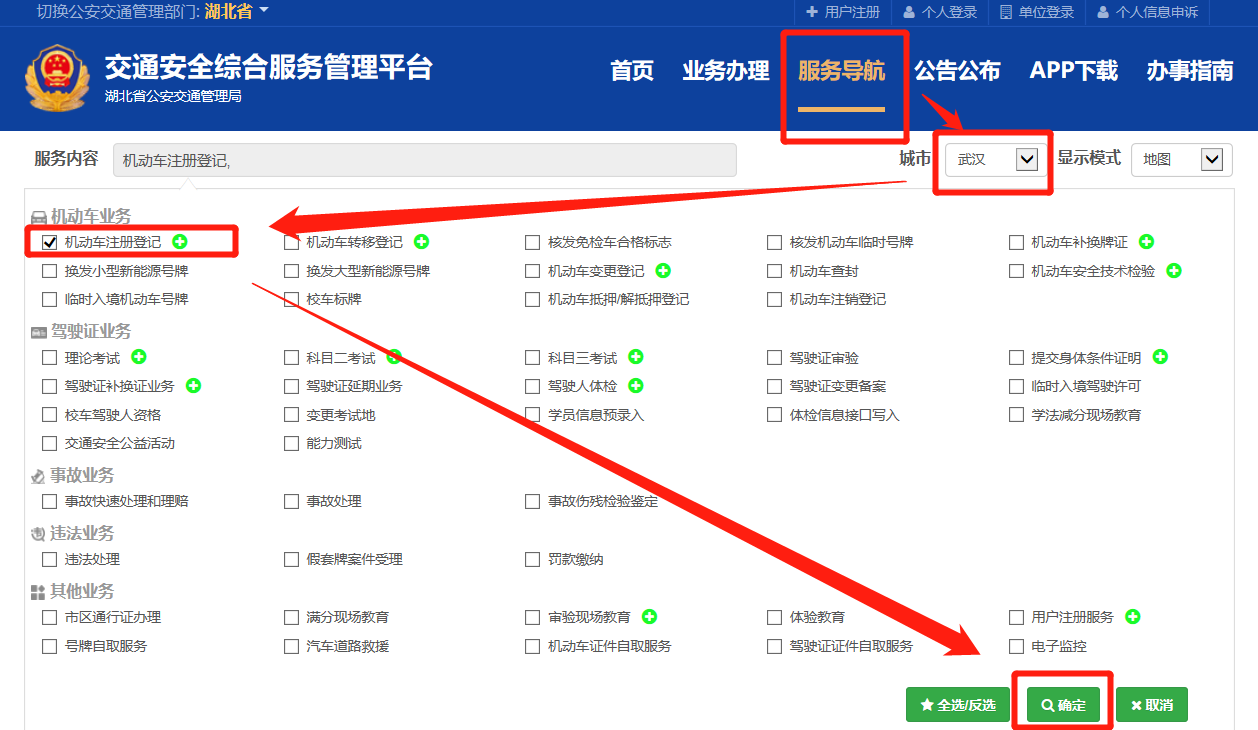The image size is (1258, 730).
Task: Select the 事故快速处理和理赔 checkbox
Action: pos(49,501)
